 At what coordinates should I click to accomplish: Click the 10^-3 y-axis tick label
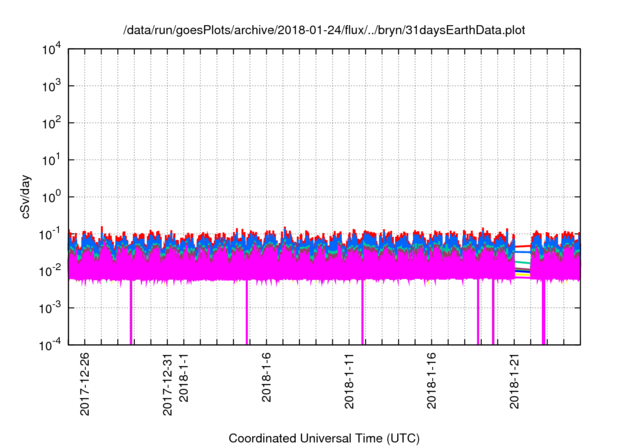click(51, 308)
